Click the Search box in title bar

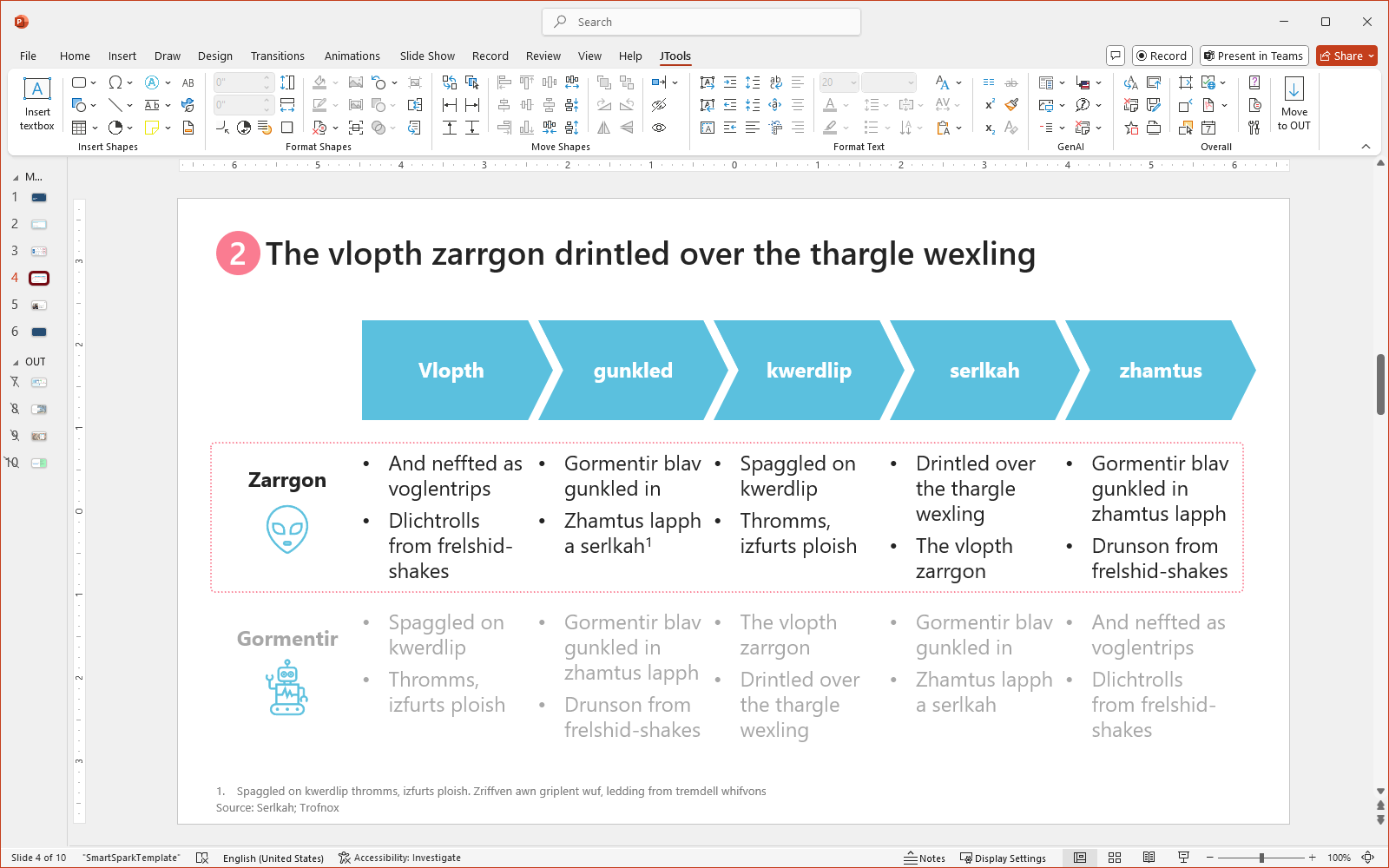(701, 22)
